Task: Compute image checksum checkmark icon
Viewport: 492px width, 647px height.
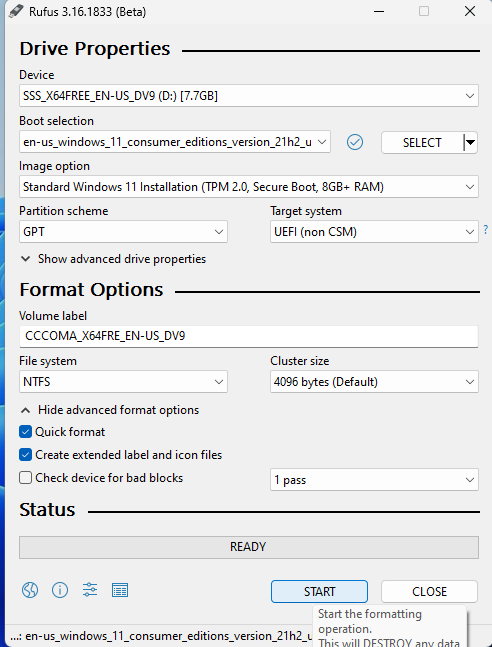Action: pyautogui.click(x=355, y=142)
